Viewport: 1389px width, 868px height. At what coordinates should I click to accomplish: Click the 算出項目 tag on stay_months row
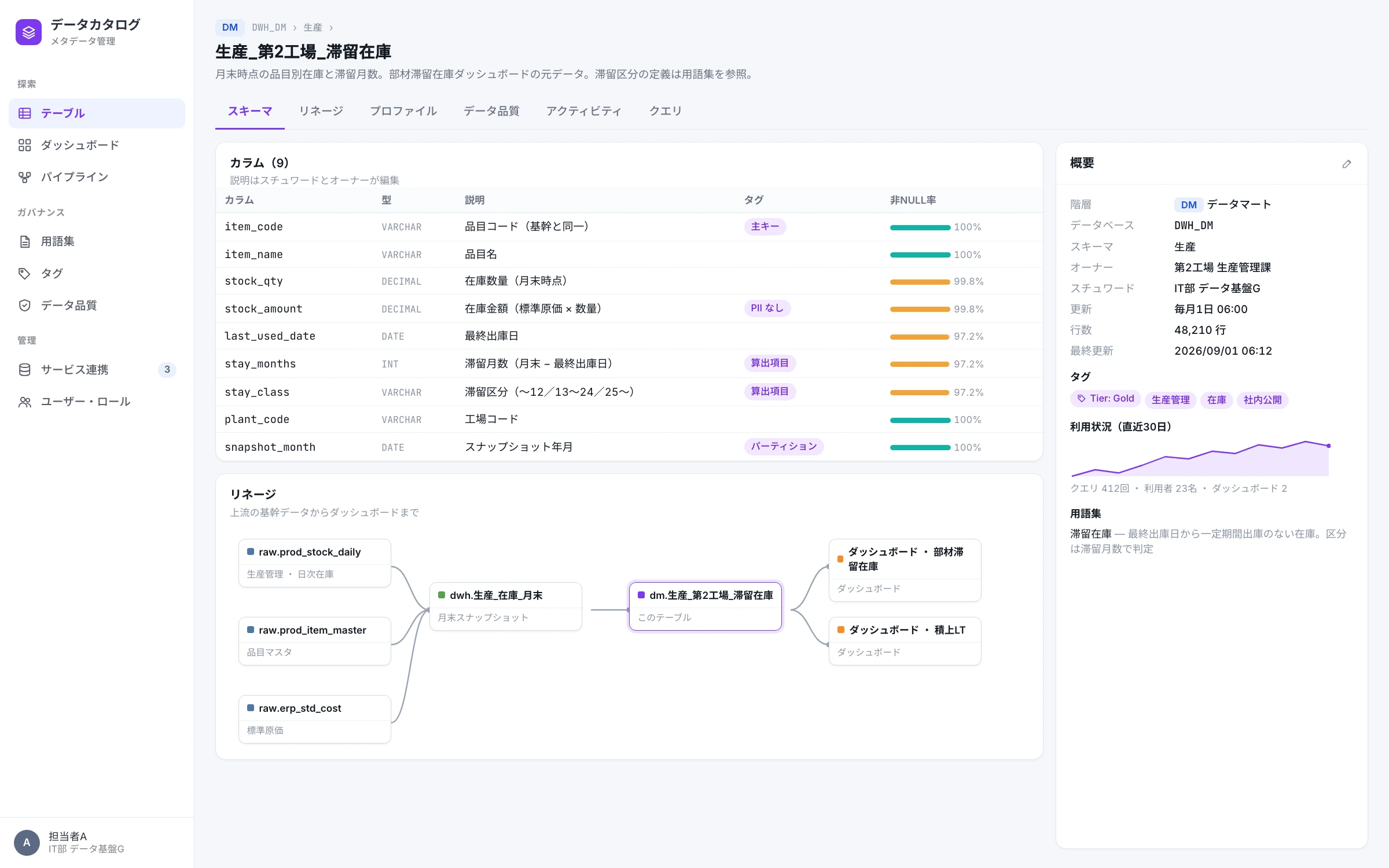point(770,363)
